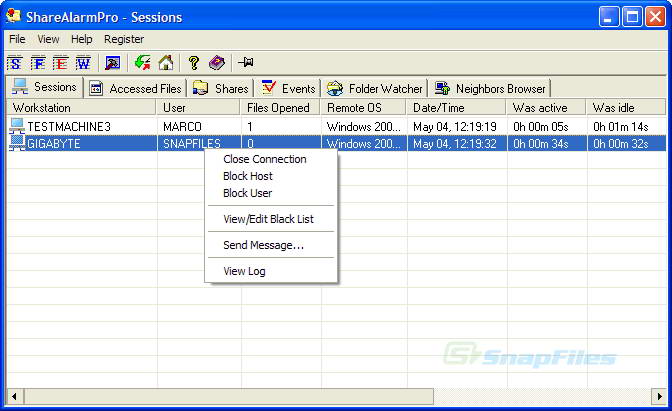Select View/Edit Black List menu entry
This screenshot has width=672, height=411.
pyautogui.click(x=271, y=219)
